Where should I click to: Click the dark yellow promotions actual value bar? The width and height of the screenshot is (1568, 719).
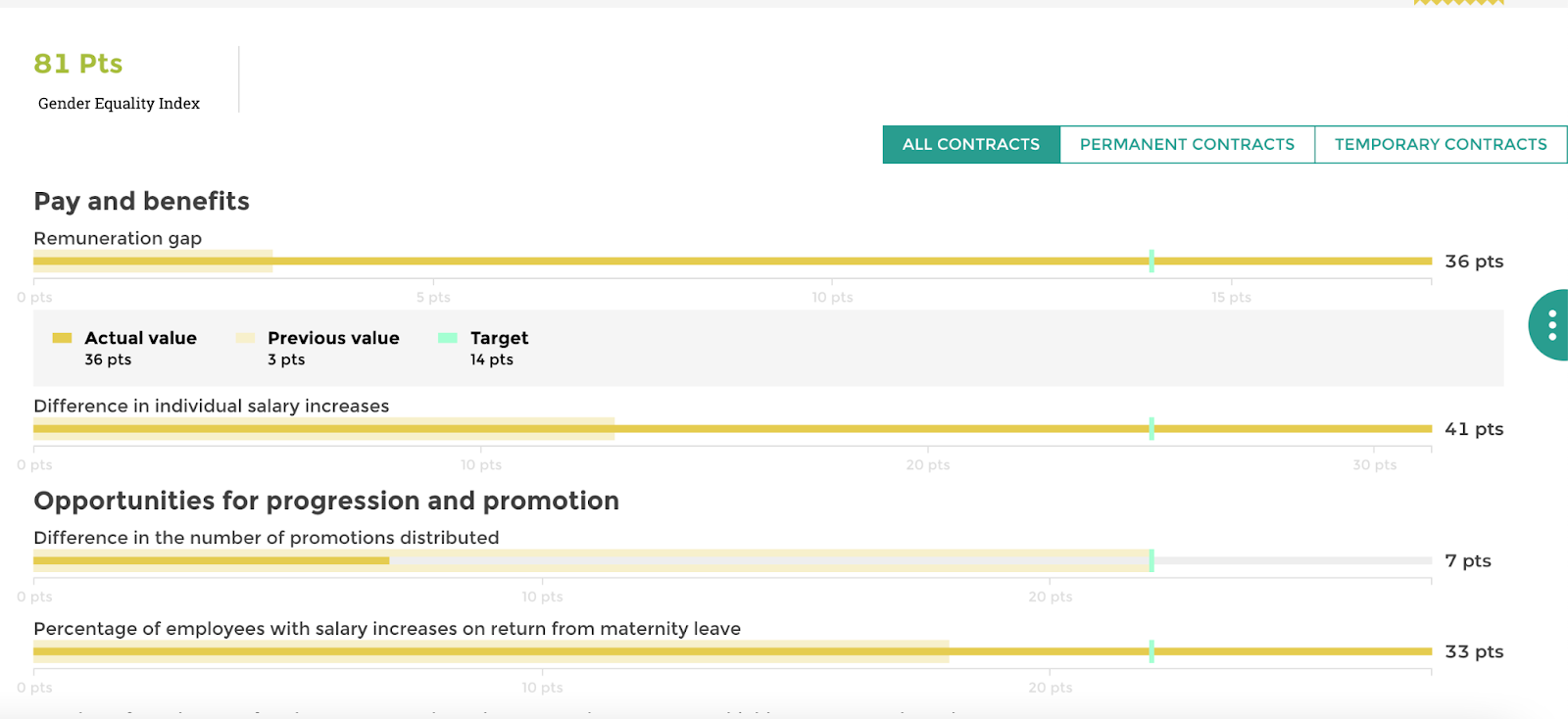(211, 560)
